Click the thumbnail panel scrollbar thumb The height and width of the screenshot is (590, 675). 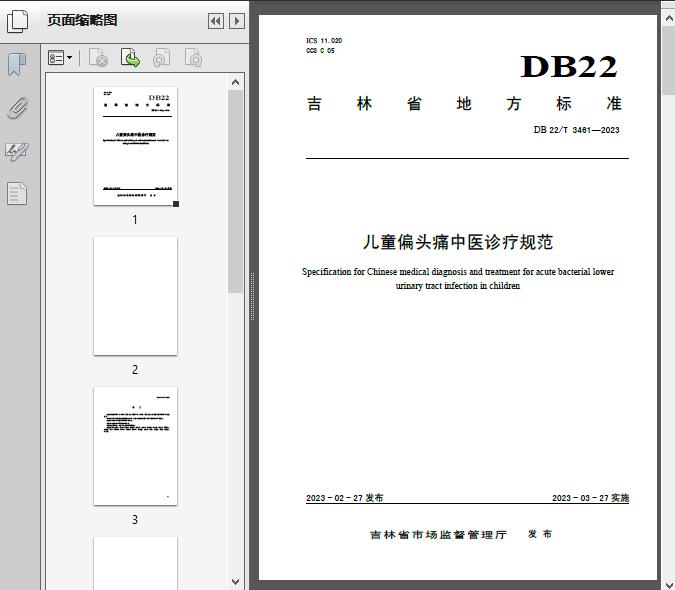coord(235,192)
